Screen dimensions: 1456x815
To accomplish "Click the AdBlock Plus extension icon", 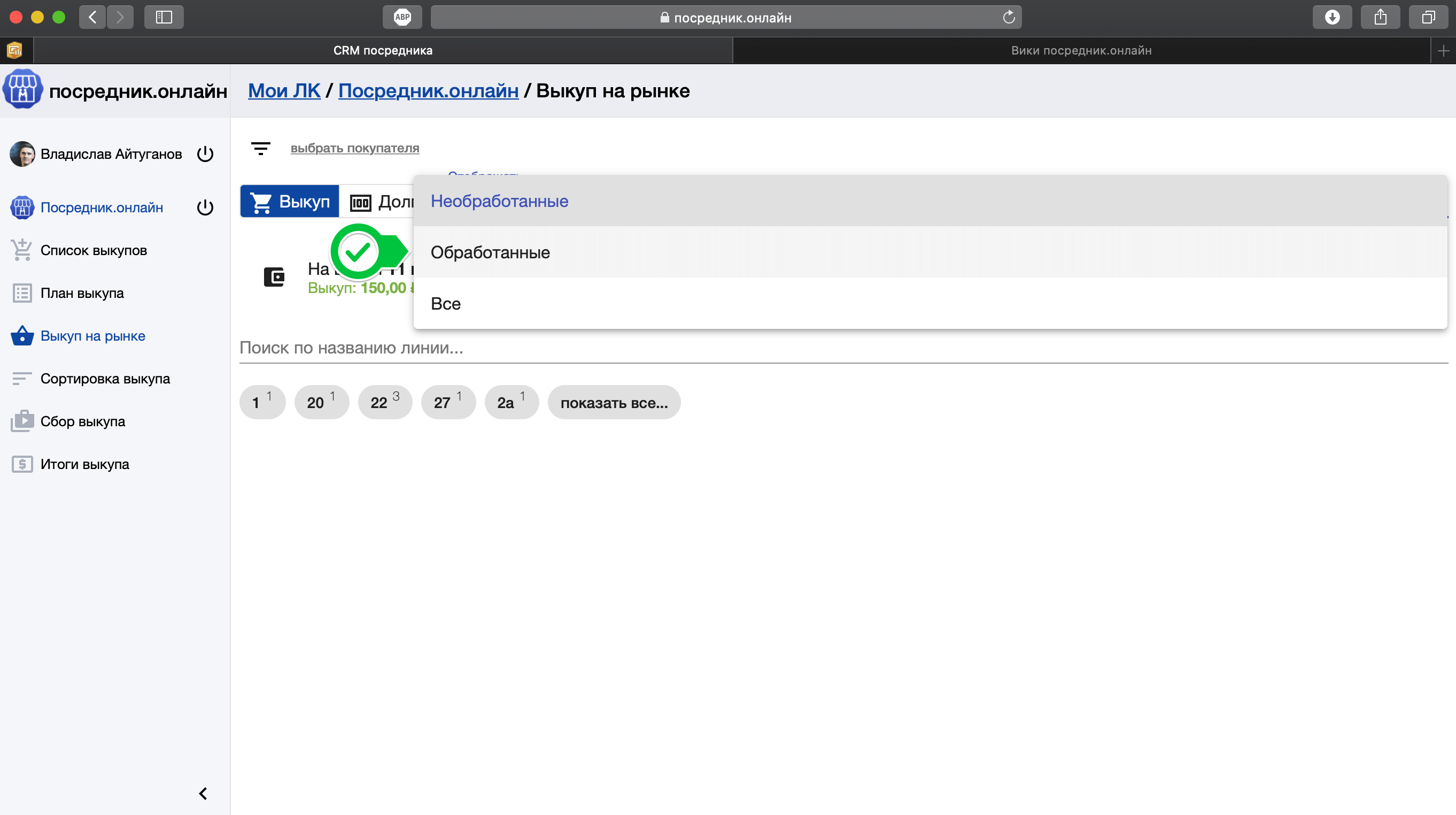I will tap(402, 18).
